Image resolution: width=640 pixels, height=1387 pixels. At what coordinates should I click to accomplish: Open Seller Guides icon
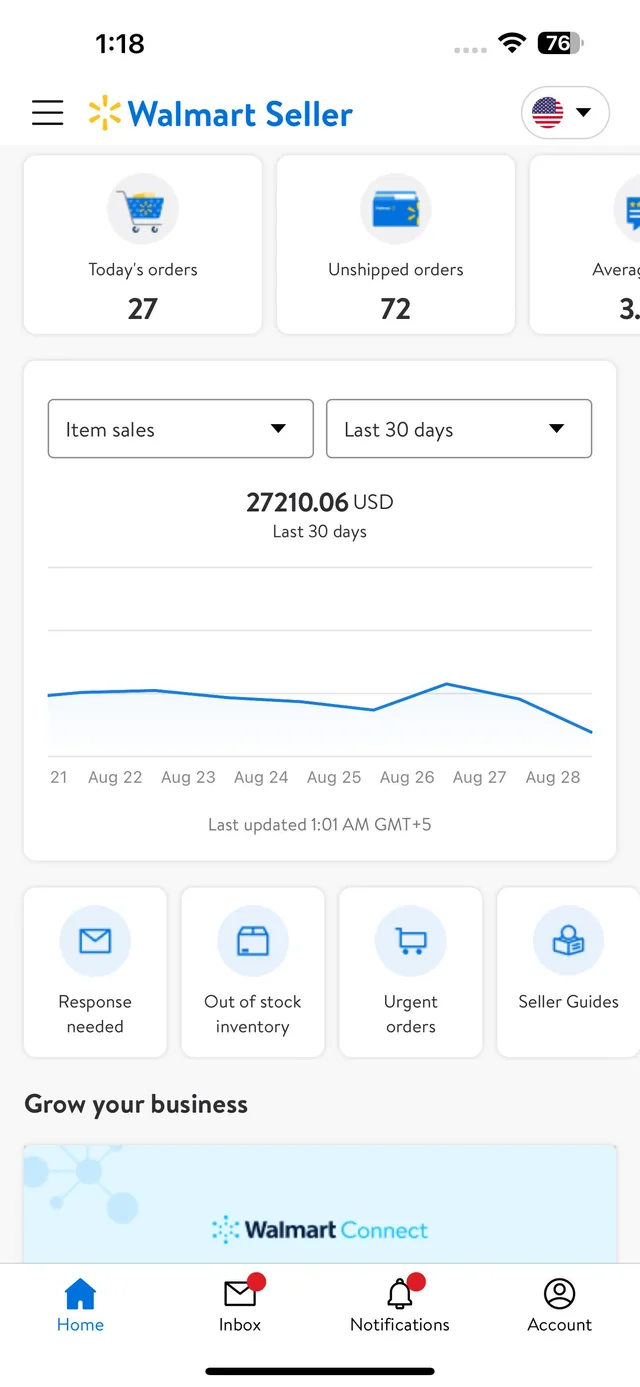tap(568, 941)
